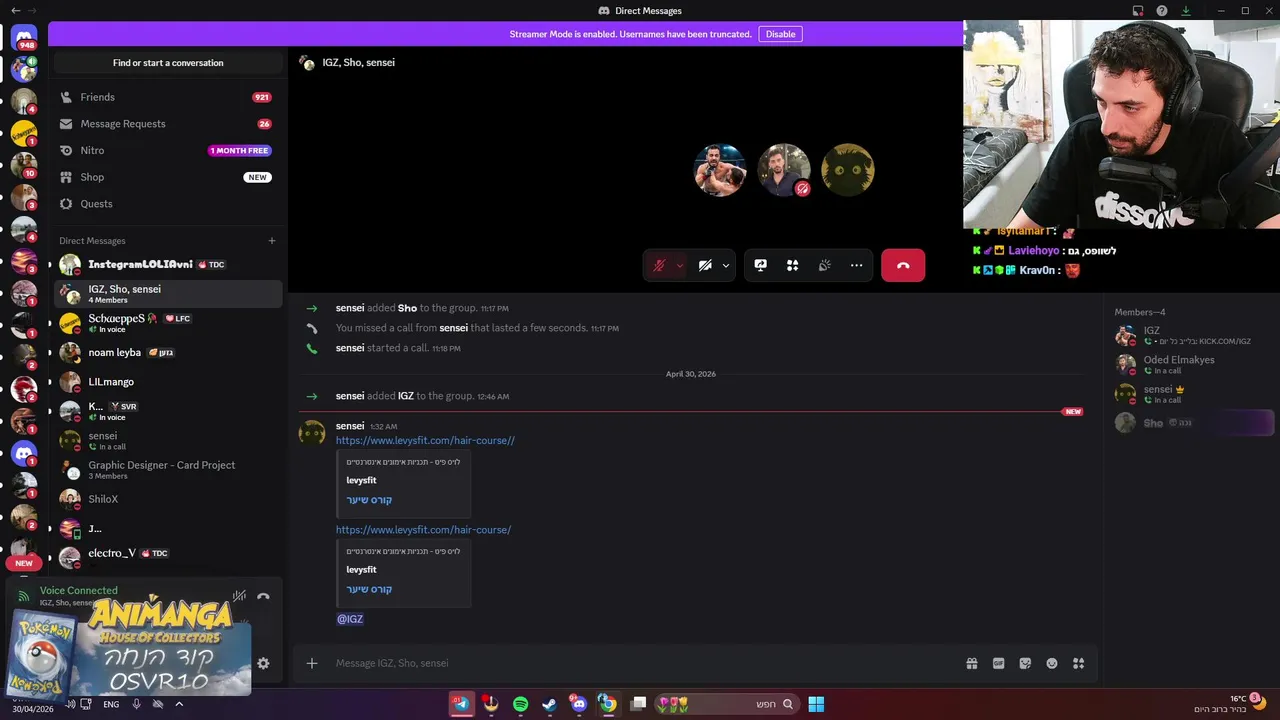This screenshot has width=1280, height=720.
Task: Select the IGZ, Sho, sensei group chat
Action: point(168,294)
